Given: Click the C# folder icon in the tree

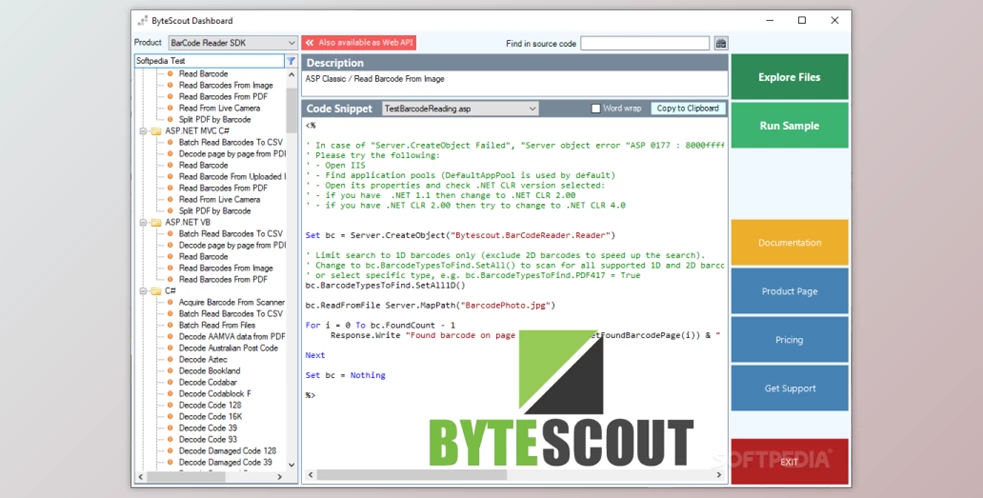Looking at the screenshot, I should pos(155,291).
